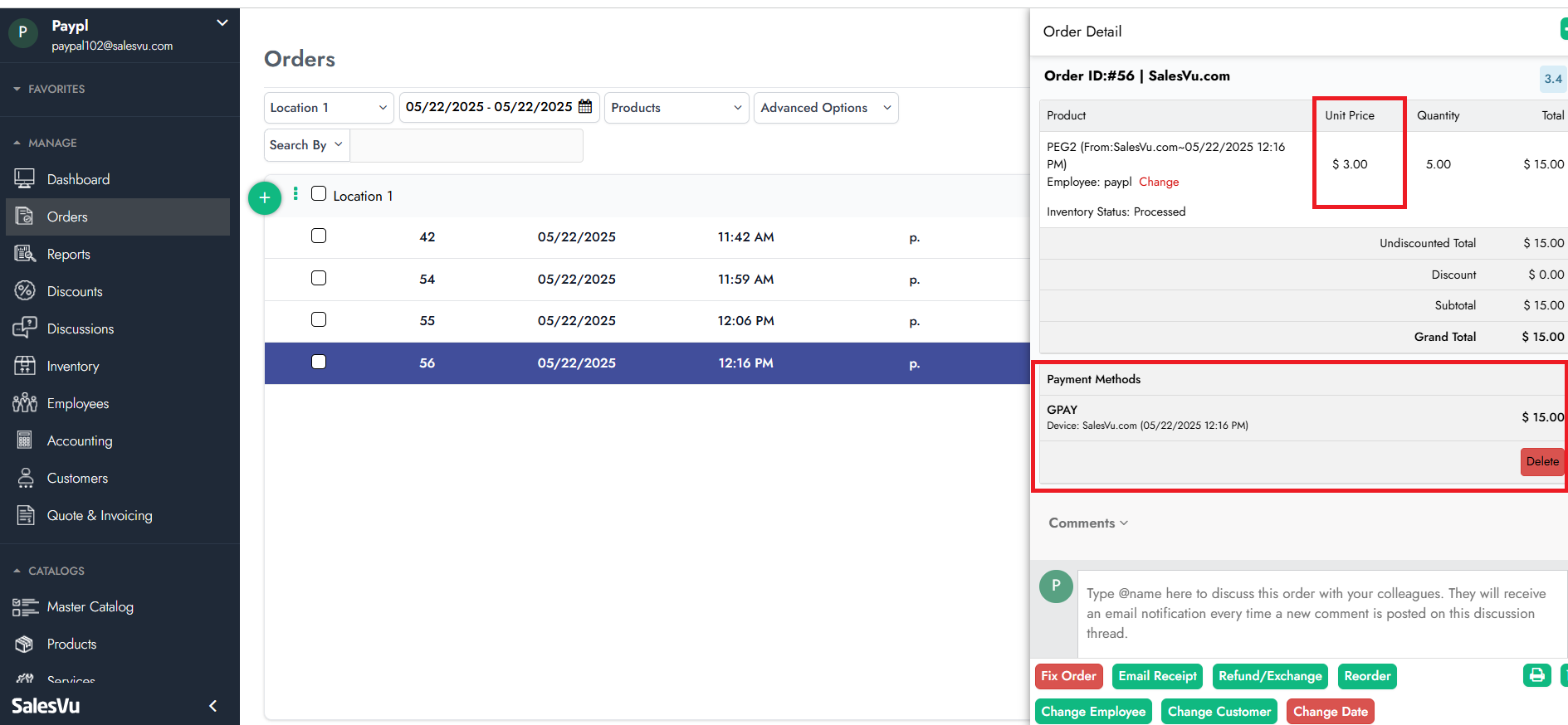The height and width of the screenshot is (725, 1568).
Task: Click the Orders sidebar icon
Action: [x=25, y=217]
